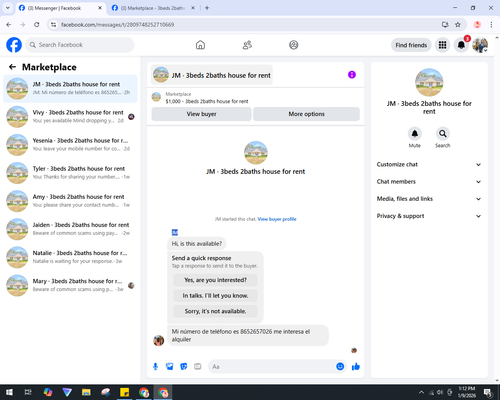Send a voice clip with microphone icon
500x400 pixels.
click(x=155, y=367)
